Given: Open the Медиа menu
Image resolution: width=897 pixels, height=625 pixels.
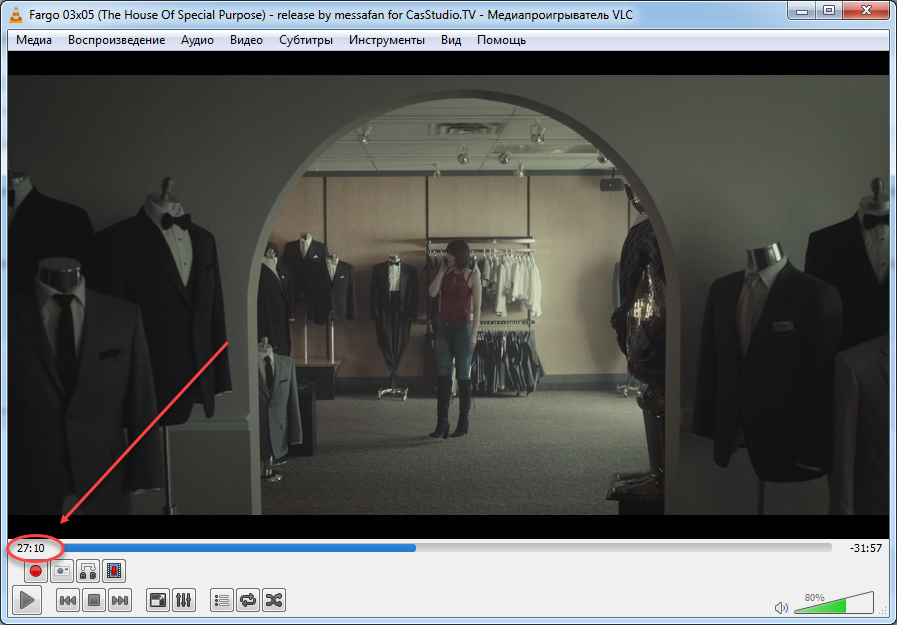Looking at the screenshot, I should pos(34,40).
